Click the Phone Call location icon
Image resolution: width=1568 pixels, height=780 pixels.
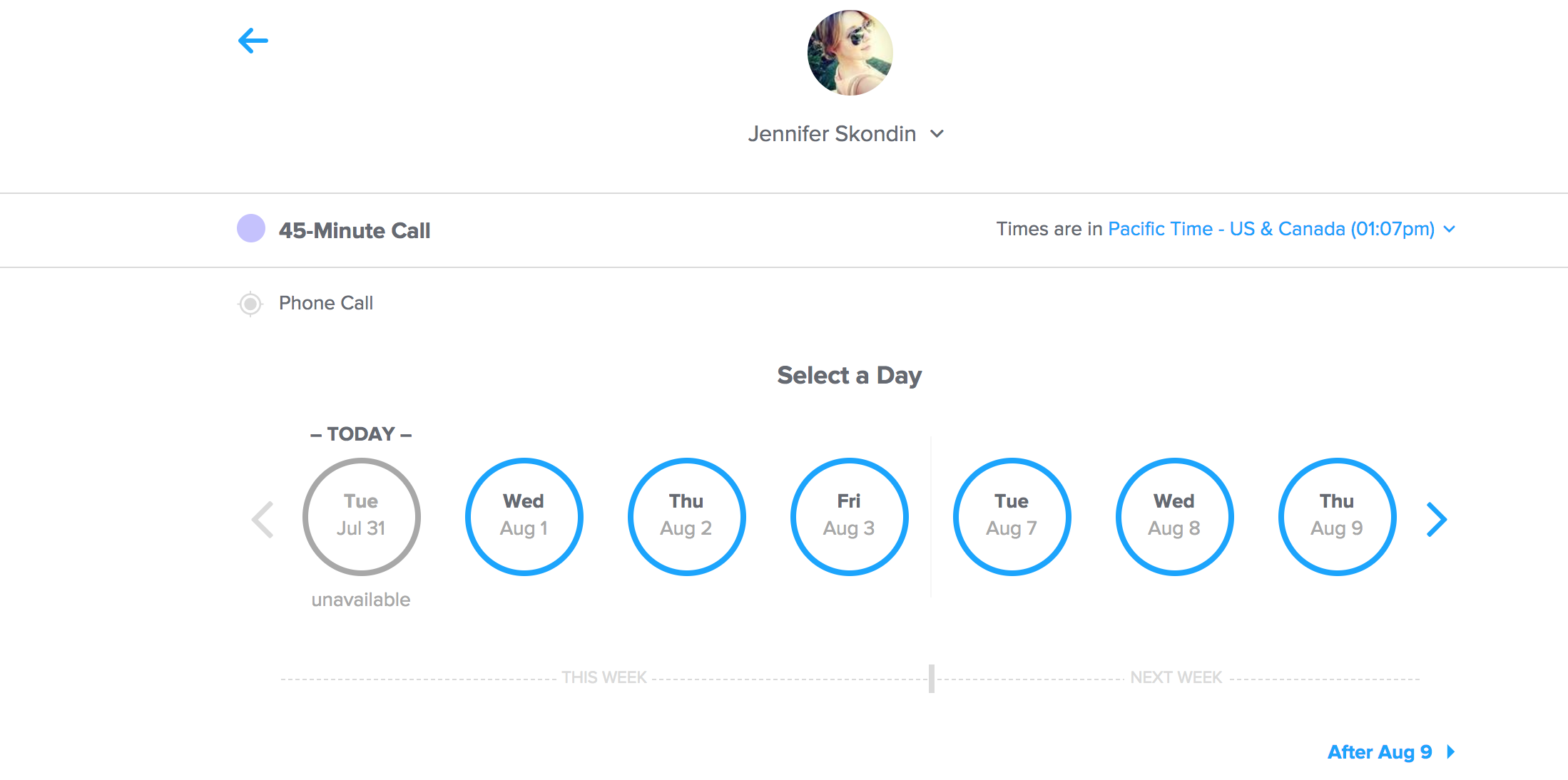point(250,304)
